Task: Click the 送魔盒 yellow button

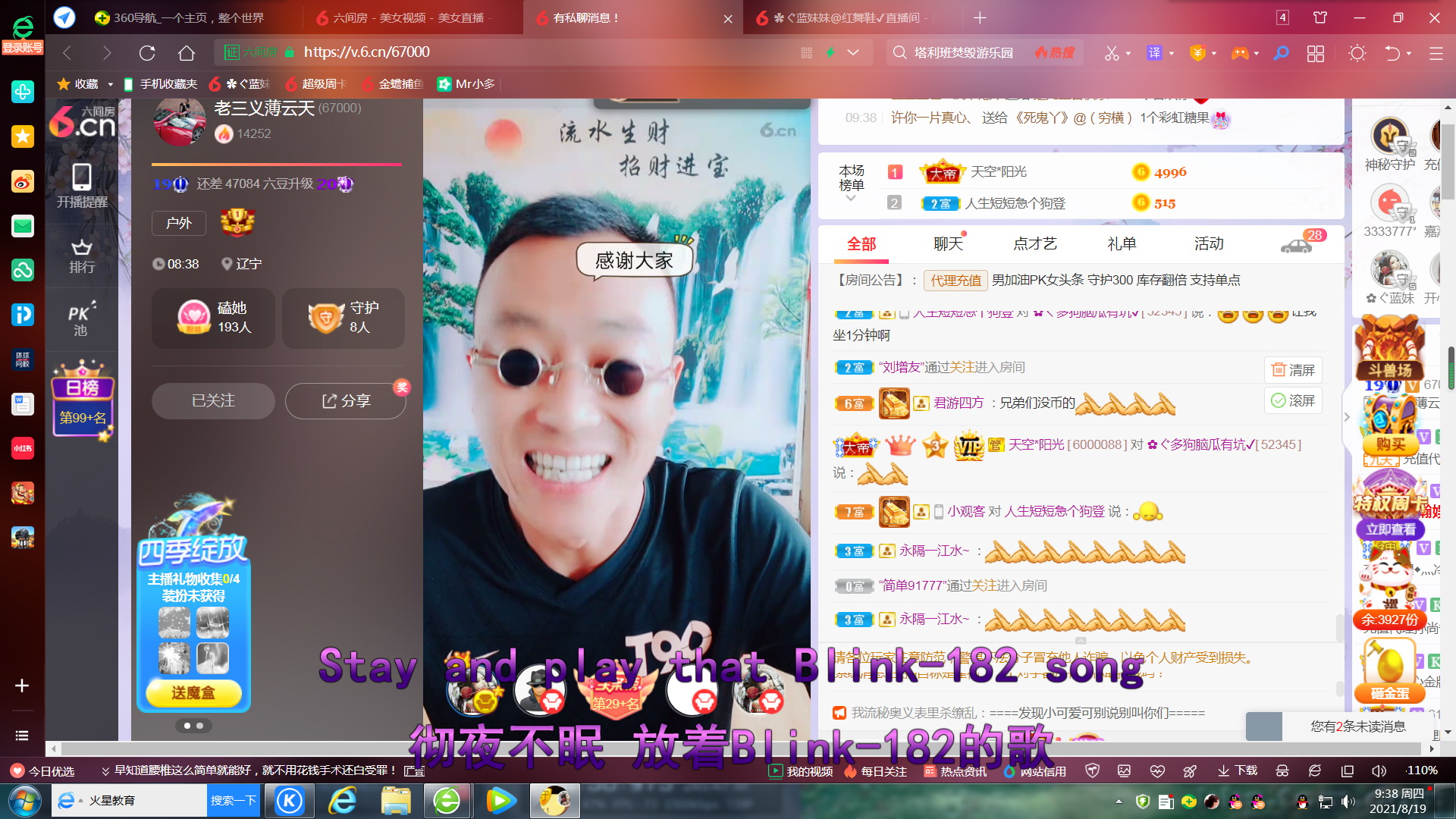Action: click(193, 692)
